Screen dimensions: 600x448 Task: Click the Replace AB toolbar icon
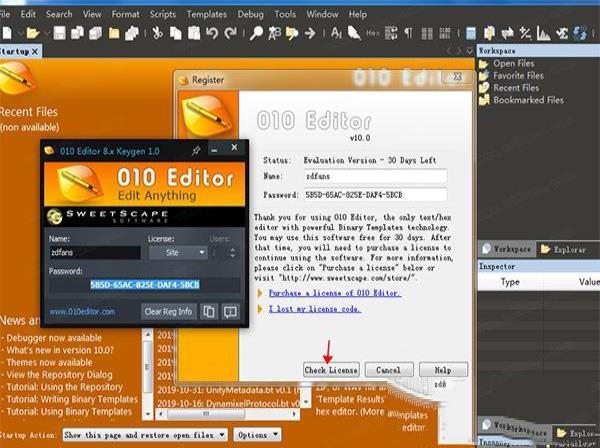(x=274, y=33)
